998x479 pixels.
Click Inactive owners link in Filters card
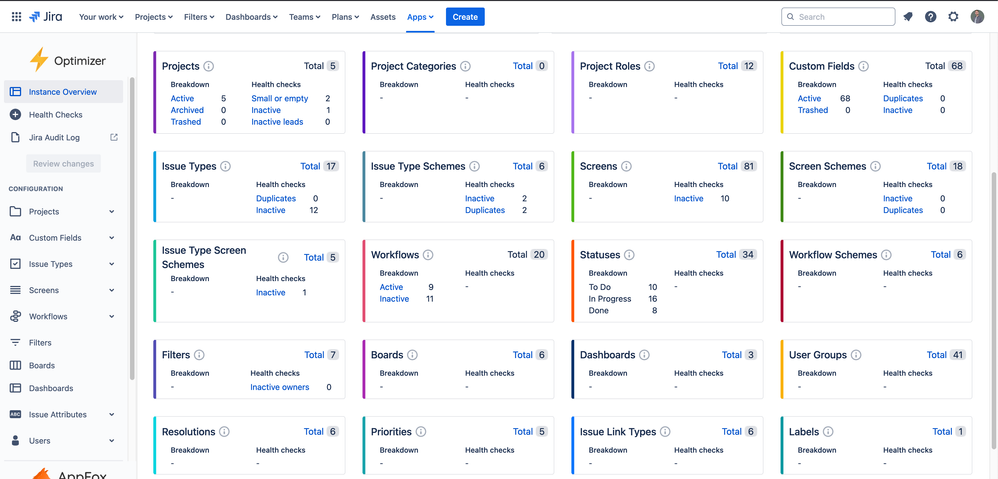279,387
